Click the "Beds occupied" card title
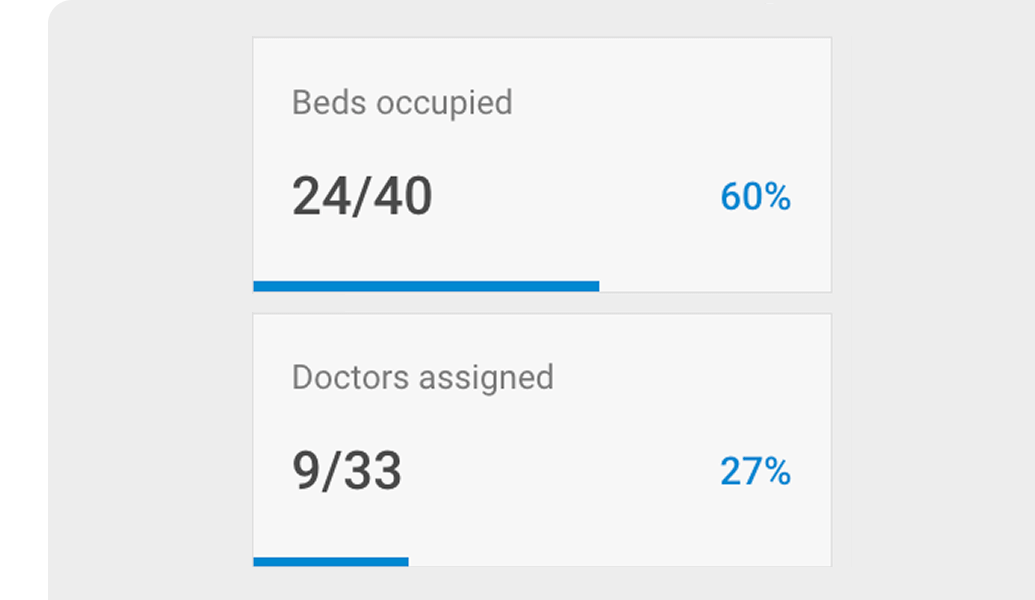 click(x=402, y=104)
